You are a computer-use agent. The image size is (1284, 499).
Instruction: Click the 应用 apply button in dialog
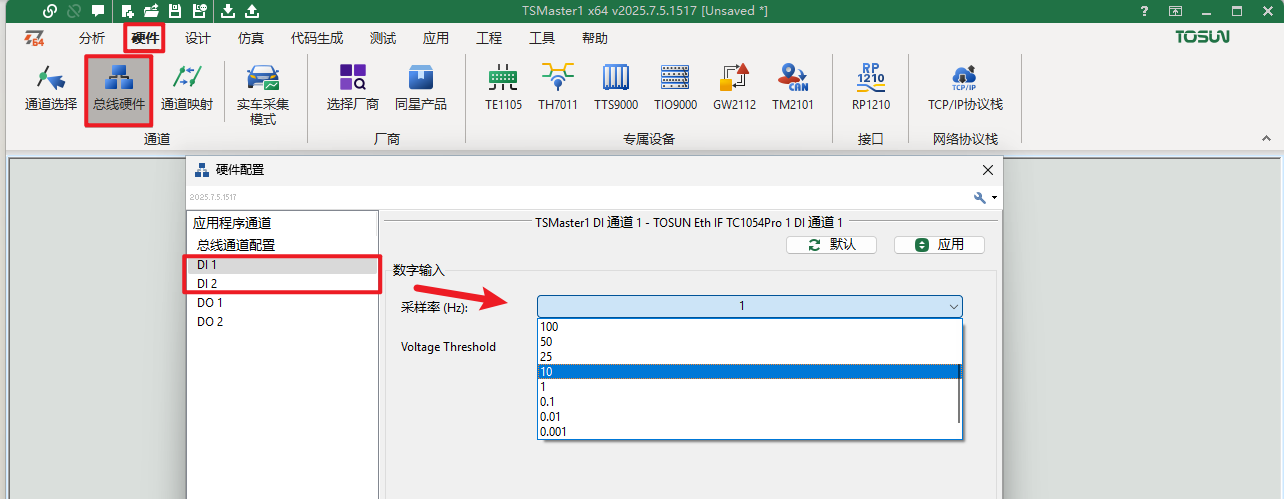(x=939, y=245)
